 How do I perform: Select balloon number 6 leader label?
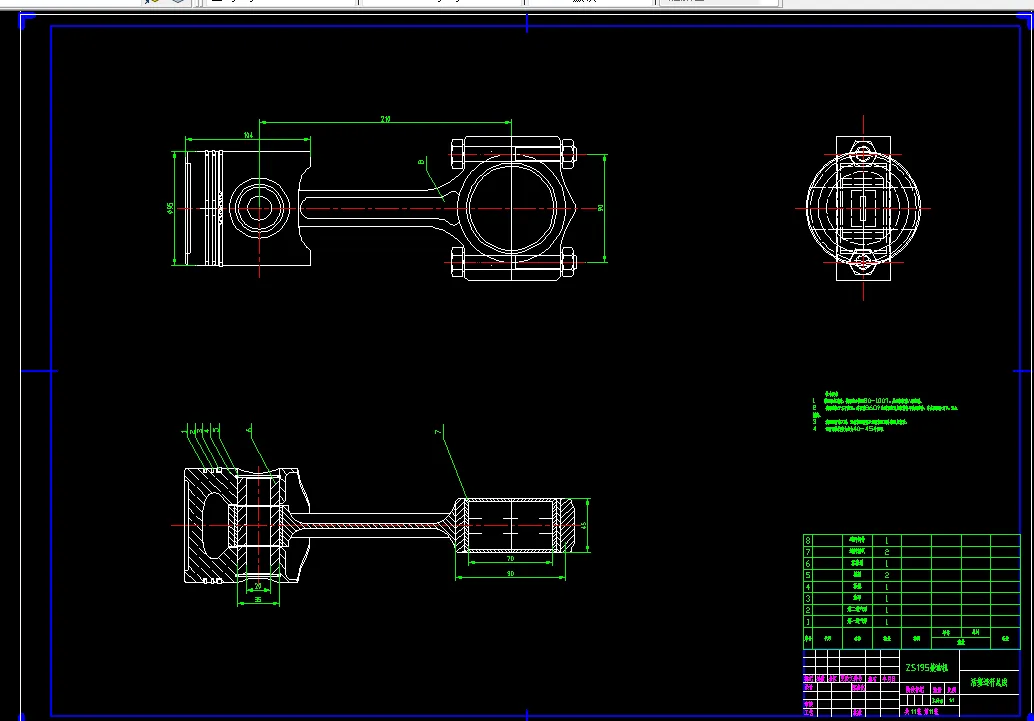(x=249, y=430)
